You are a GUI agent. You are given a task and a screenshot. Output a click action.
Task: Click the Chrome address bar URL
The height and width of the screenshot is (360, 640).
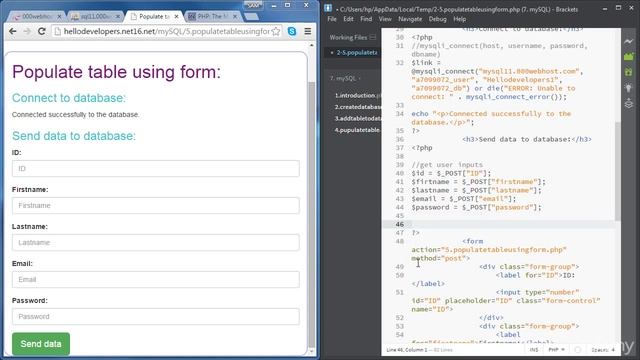167,31
